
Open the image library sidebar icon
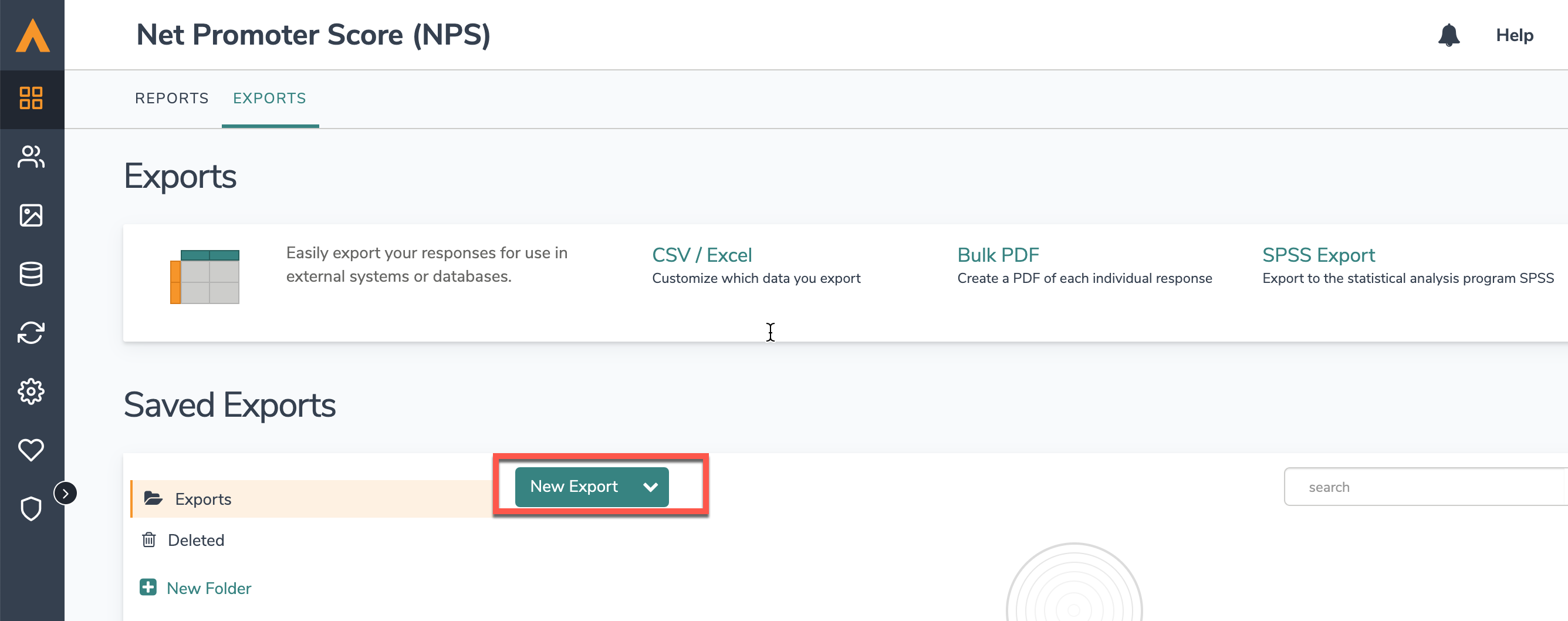click(31, 215)
